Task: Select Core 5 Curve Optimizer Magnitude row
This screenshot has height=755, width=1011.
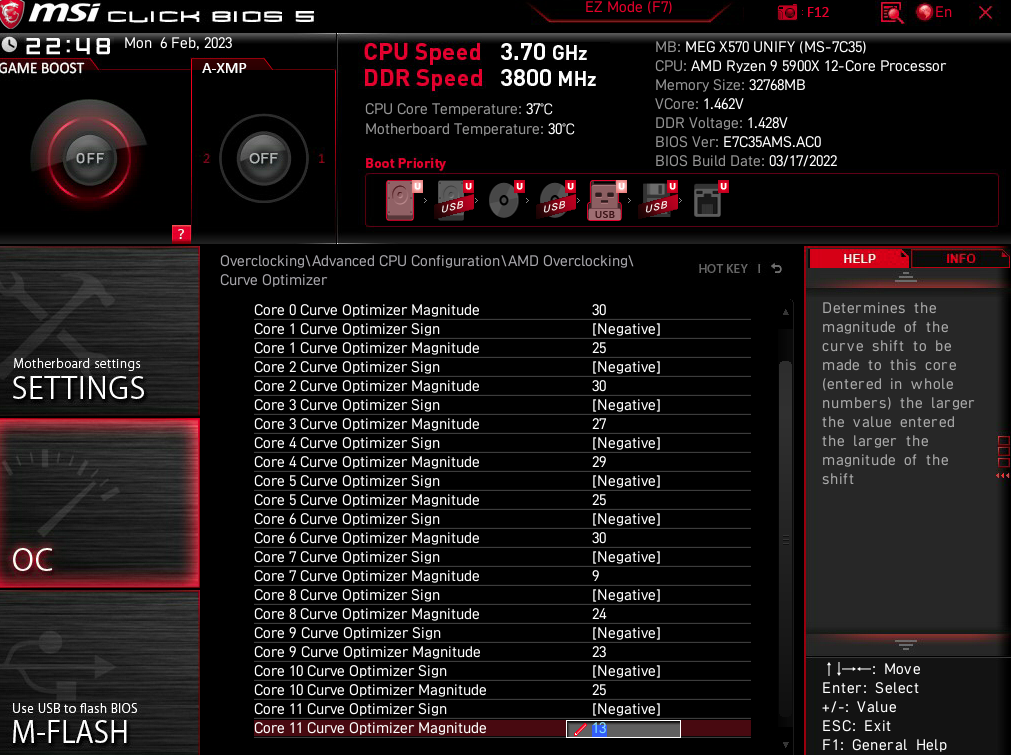Action: click(502, 500)
